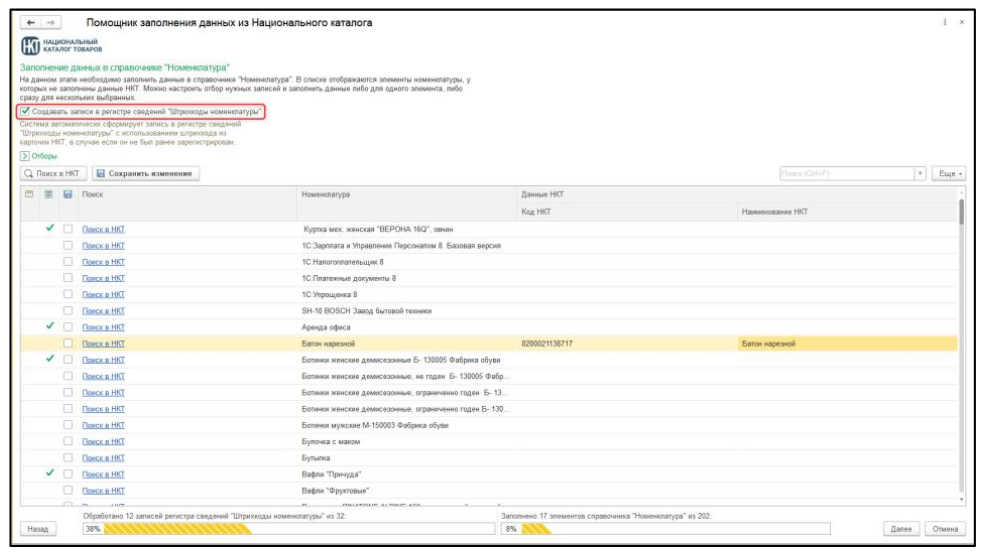Click the back navigation arrow icon
This screenshot has width=991, height=557.
tap(29, 23)
